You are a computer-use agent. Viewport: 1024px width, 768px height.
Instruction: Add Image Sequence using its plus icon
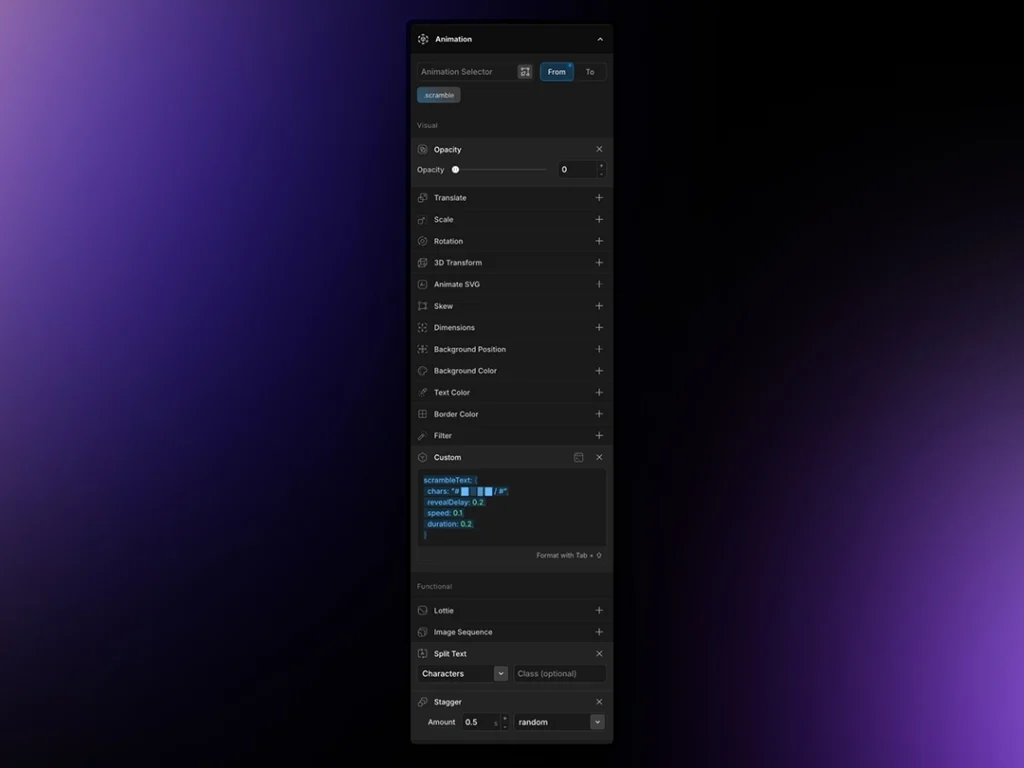click(599, 632)
